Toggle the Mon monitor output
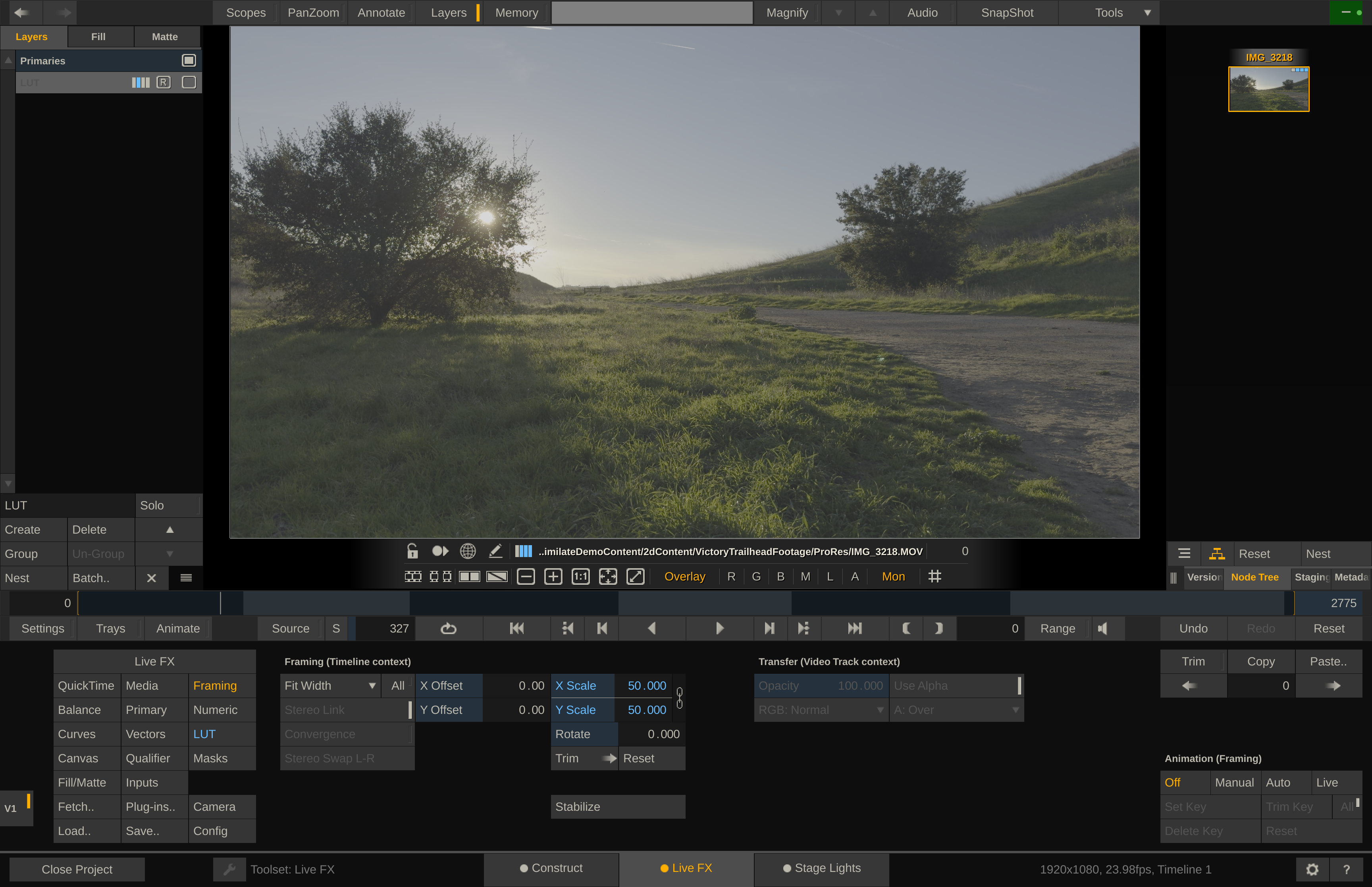The height and width of the screenshot is (887, 1372). click(x=893, y=577)
